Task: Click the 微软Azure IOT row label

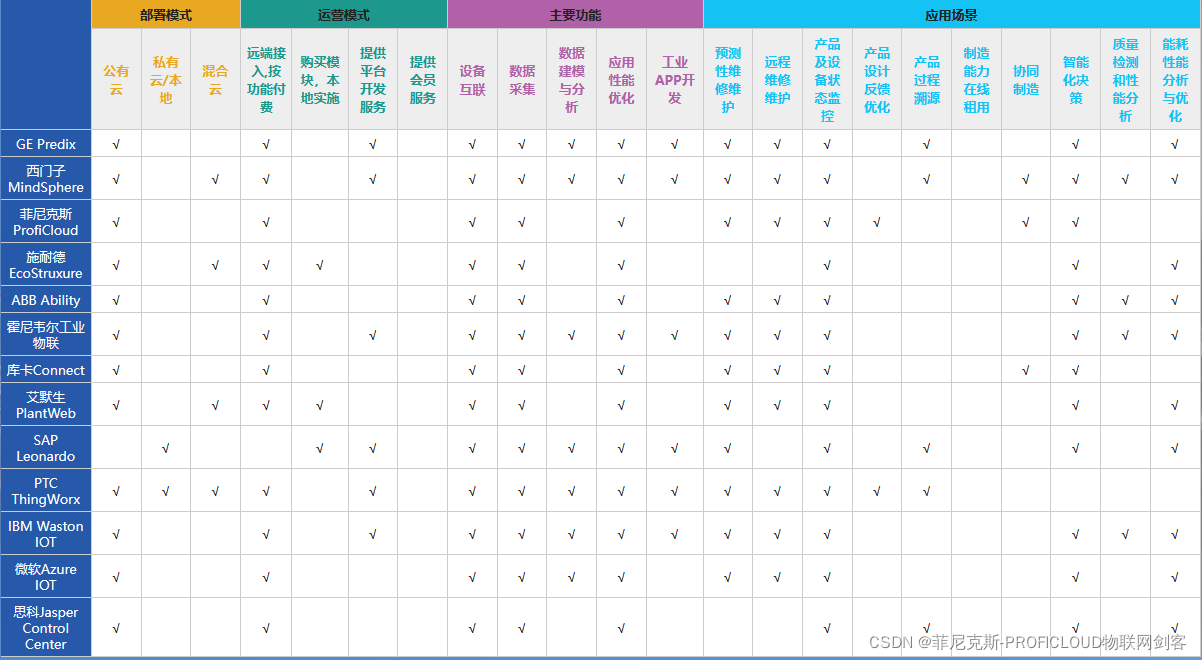Action: click(46, 577)
